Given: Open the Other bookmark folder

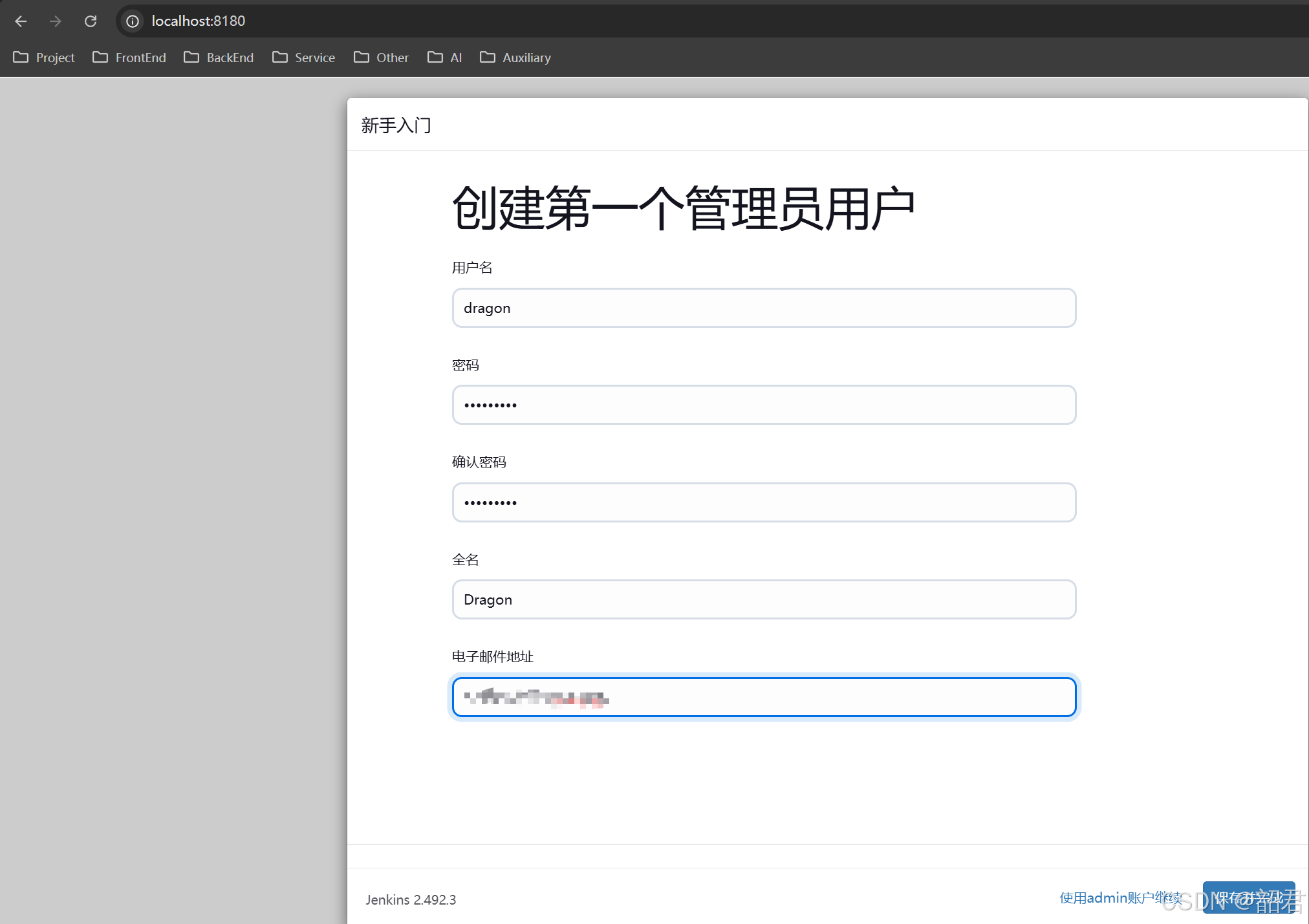Looking at the screenshot, I should click(x=381, y=58).
